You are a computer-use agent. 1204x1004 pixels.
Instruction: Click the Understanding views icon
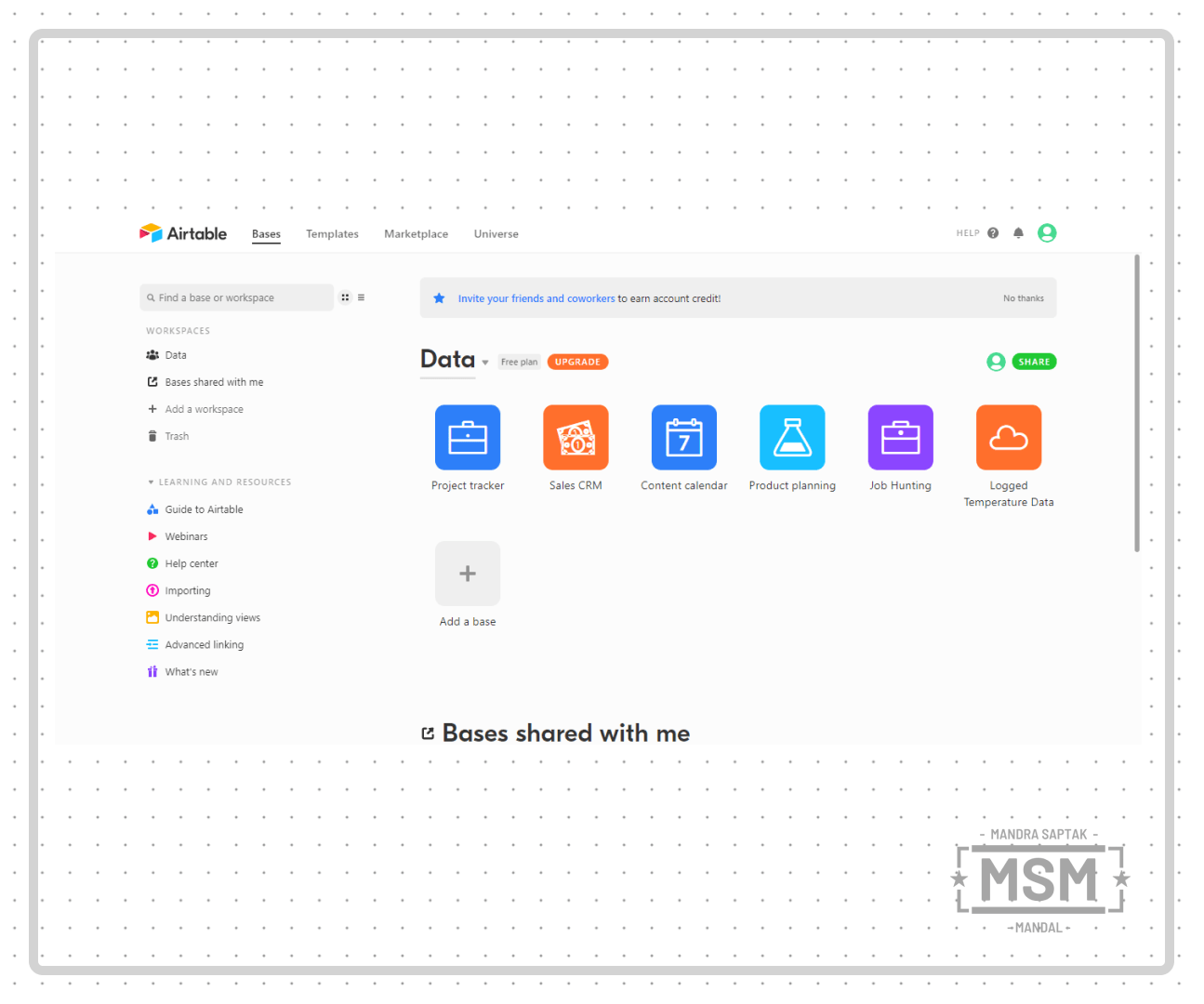click(152, 617)
